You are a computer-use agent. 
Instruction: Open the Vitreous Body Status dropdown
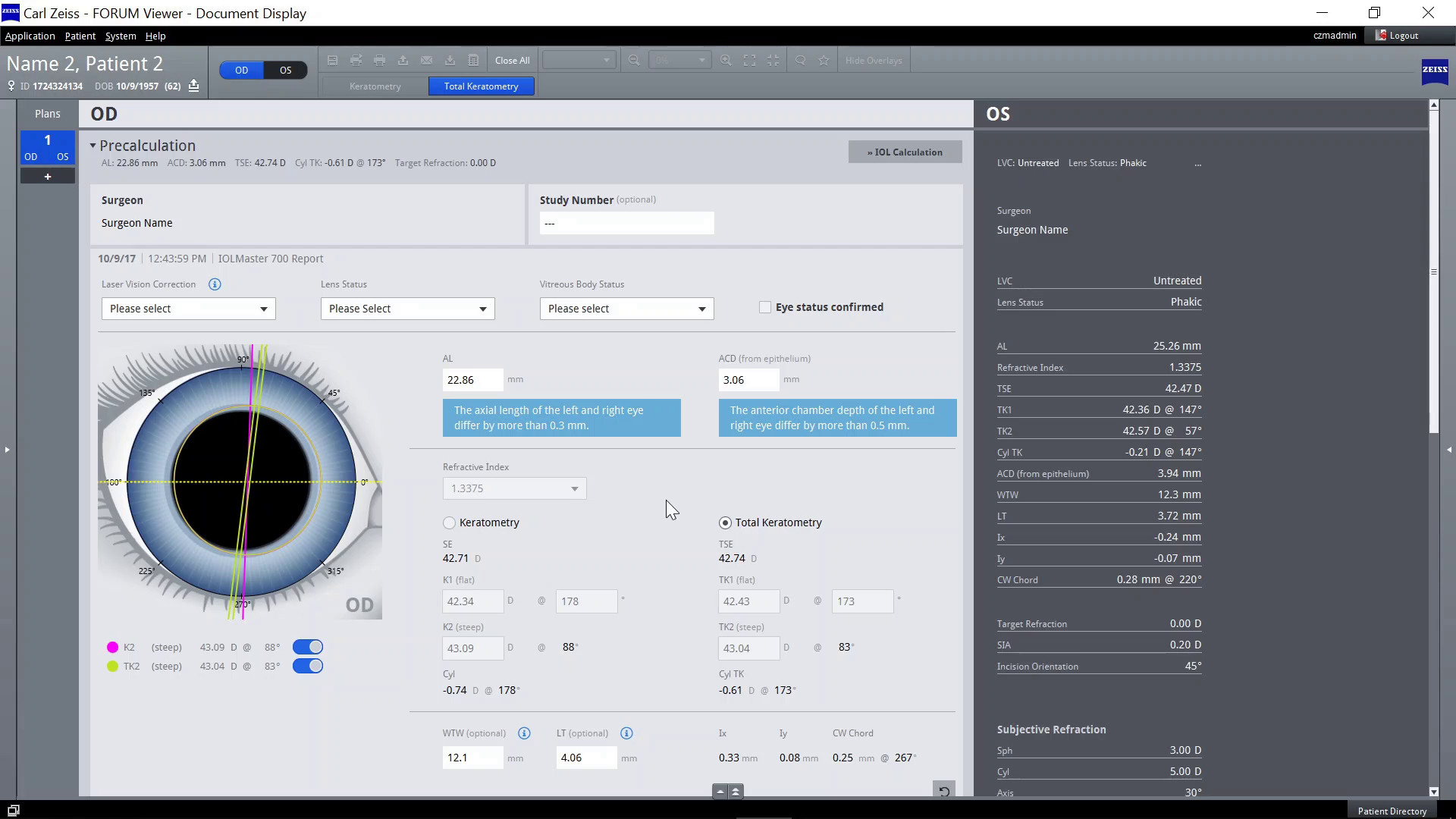point(626,309)
